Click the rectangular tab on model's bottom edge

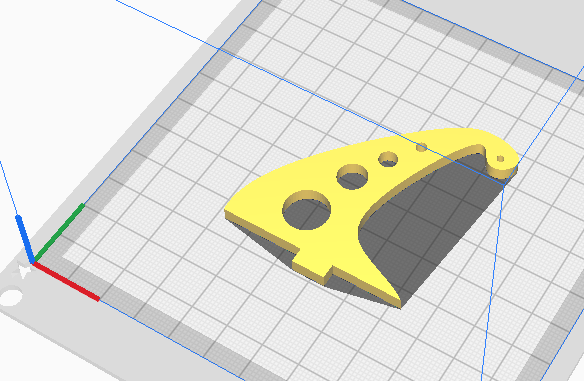pos(312,267)
